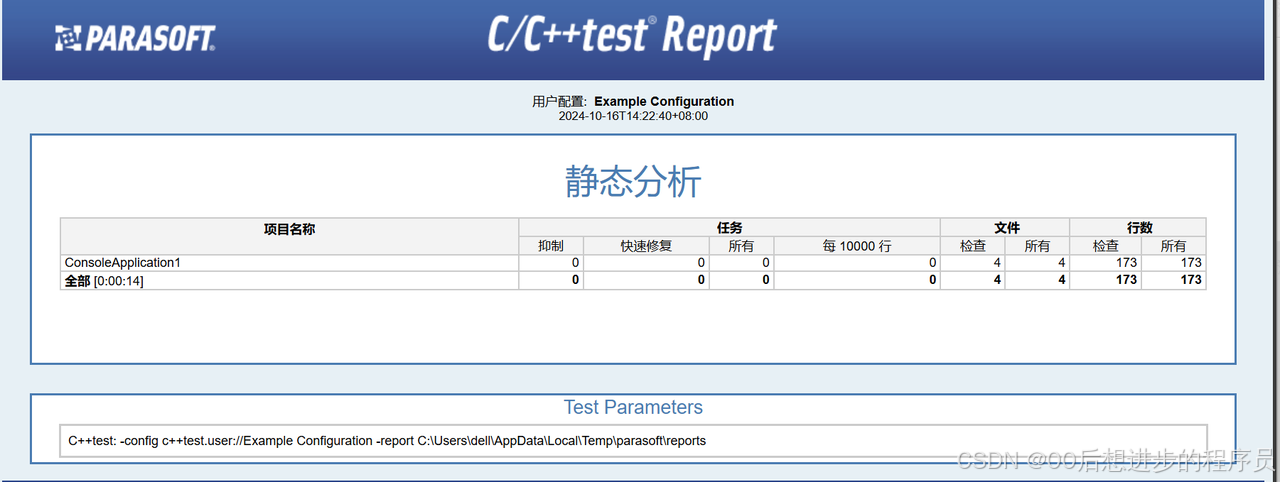Click ConsoleApplication1's 行数 检查 value 173
This screenshot has height=482, width=1280.
pyautogui.click(x=1126, y=262)
